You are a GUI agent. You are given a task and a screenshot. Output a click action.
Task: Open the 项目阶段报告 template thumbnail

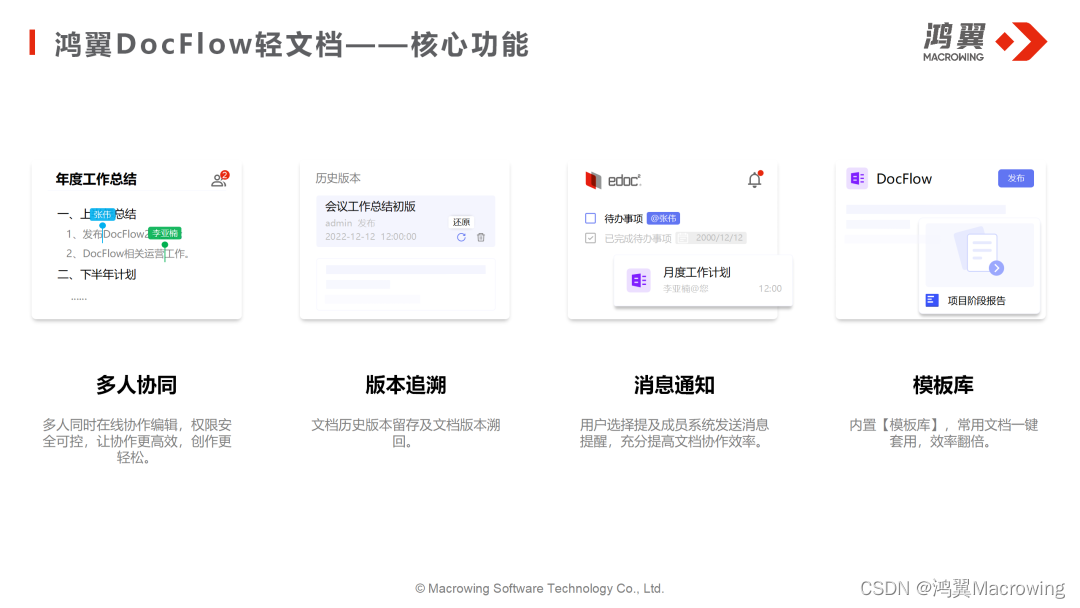coord(979,267)
